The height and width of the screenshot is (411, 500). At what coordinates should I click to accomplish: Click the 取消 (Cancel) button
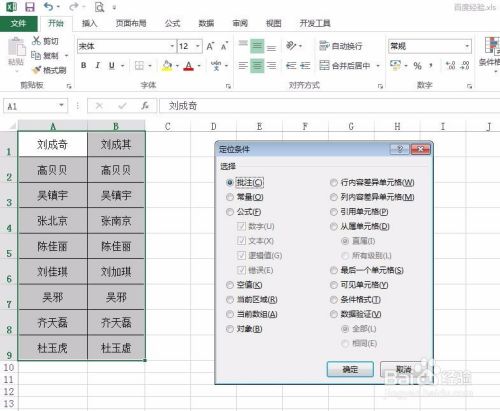[x=404, y=369]
